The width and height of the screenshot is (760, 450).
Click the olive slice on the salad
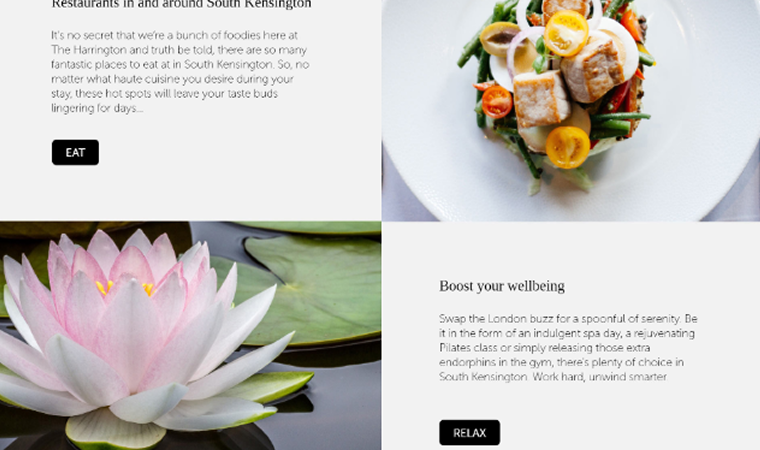(499, 39)
